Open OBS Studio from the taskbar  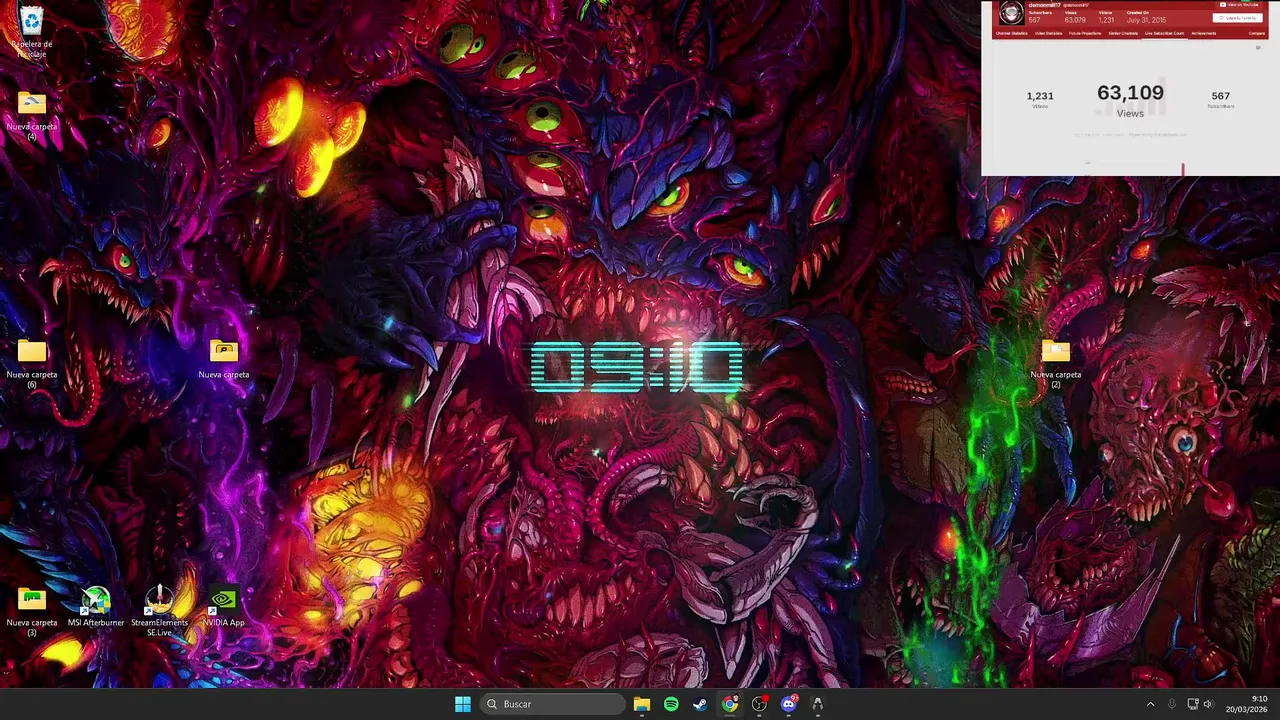[759, 704]
